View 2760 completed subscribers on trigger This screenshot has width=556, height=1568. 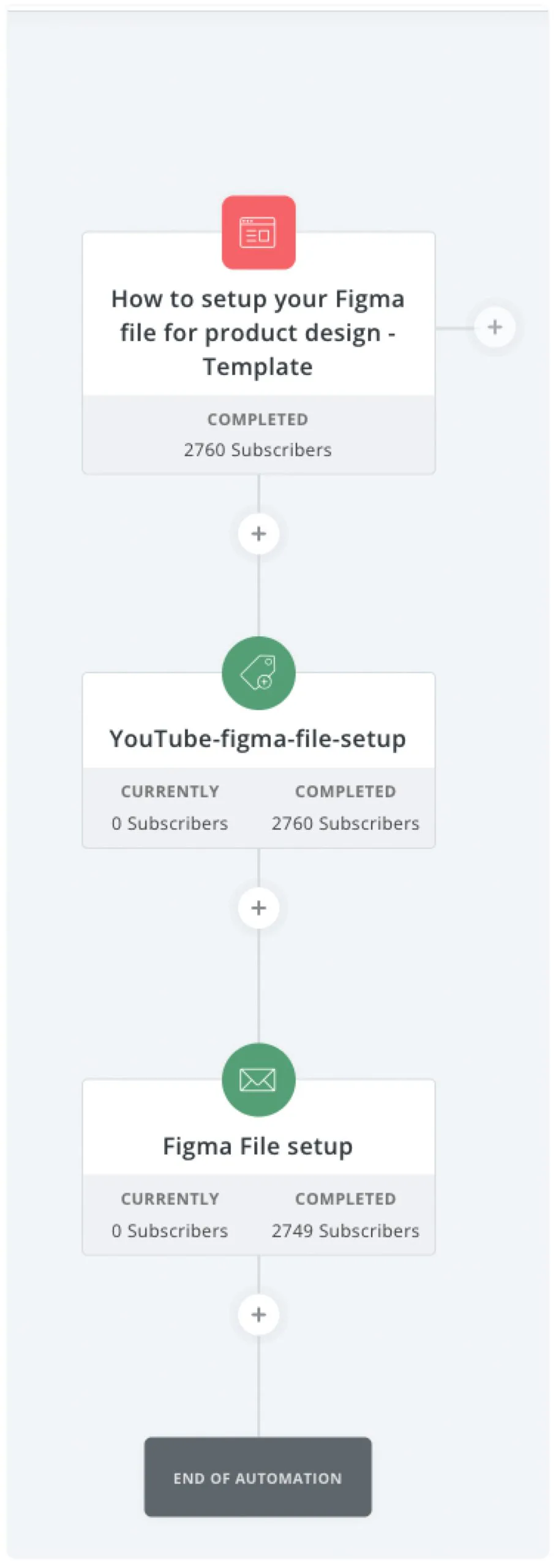pyautogui.click(x=258, y=450)
